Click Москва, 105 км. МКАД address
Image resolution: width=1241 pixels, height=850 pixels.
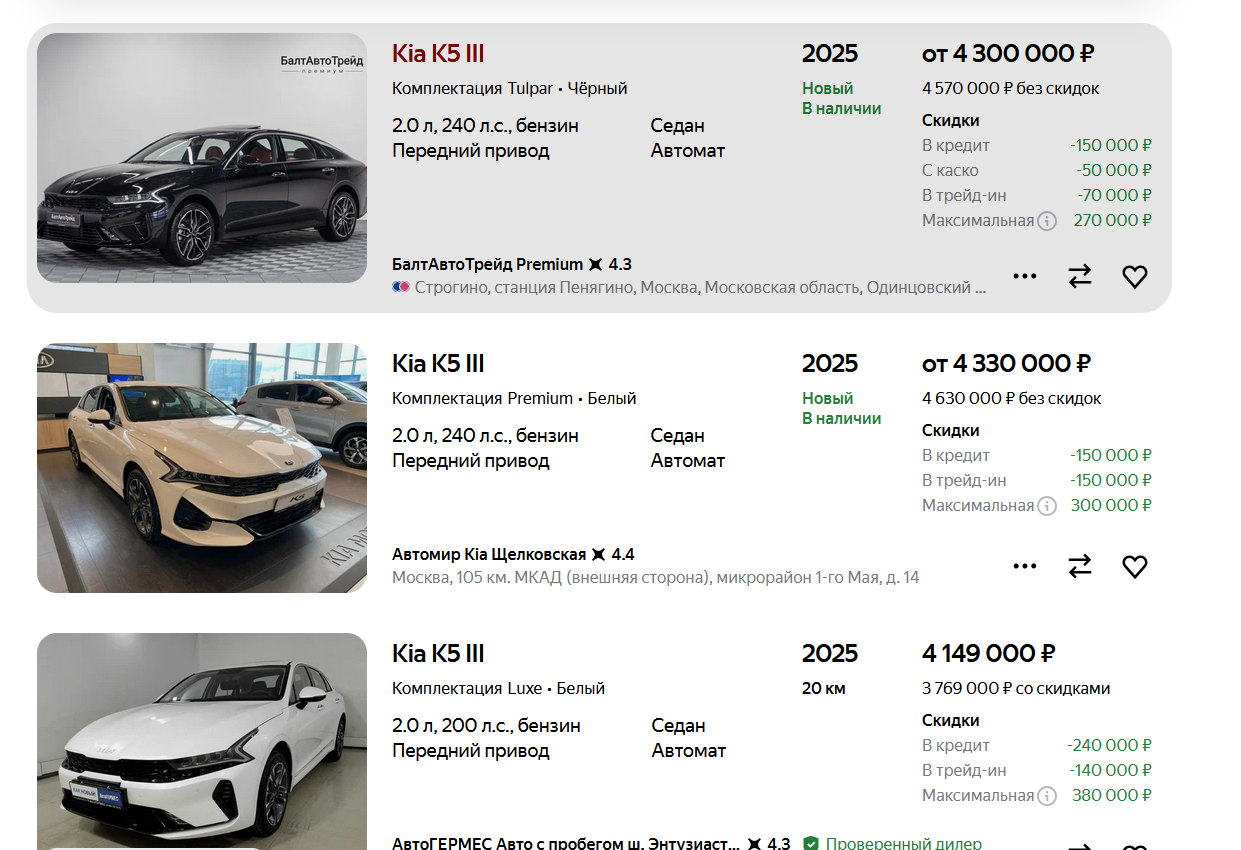[655, 578]
